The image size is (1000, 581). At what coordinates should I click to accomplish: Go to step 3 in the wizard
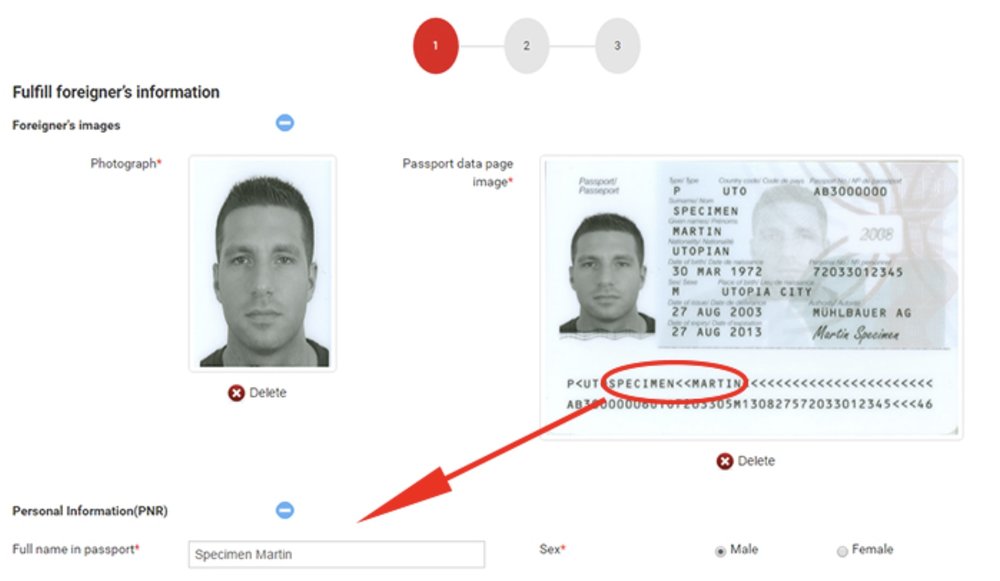[617, 46]
